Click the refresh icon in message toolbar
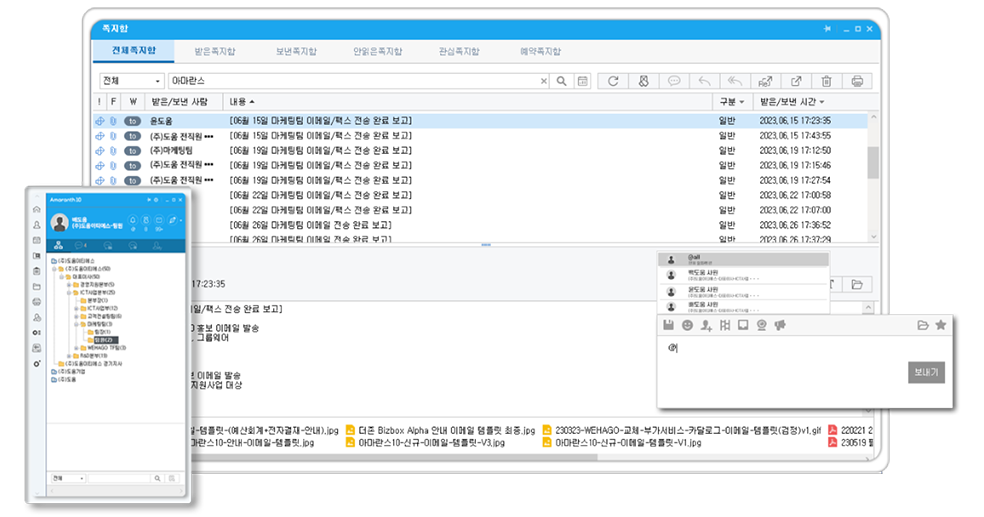Screen dimensions: 984x517 [613, 81]
